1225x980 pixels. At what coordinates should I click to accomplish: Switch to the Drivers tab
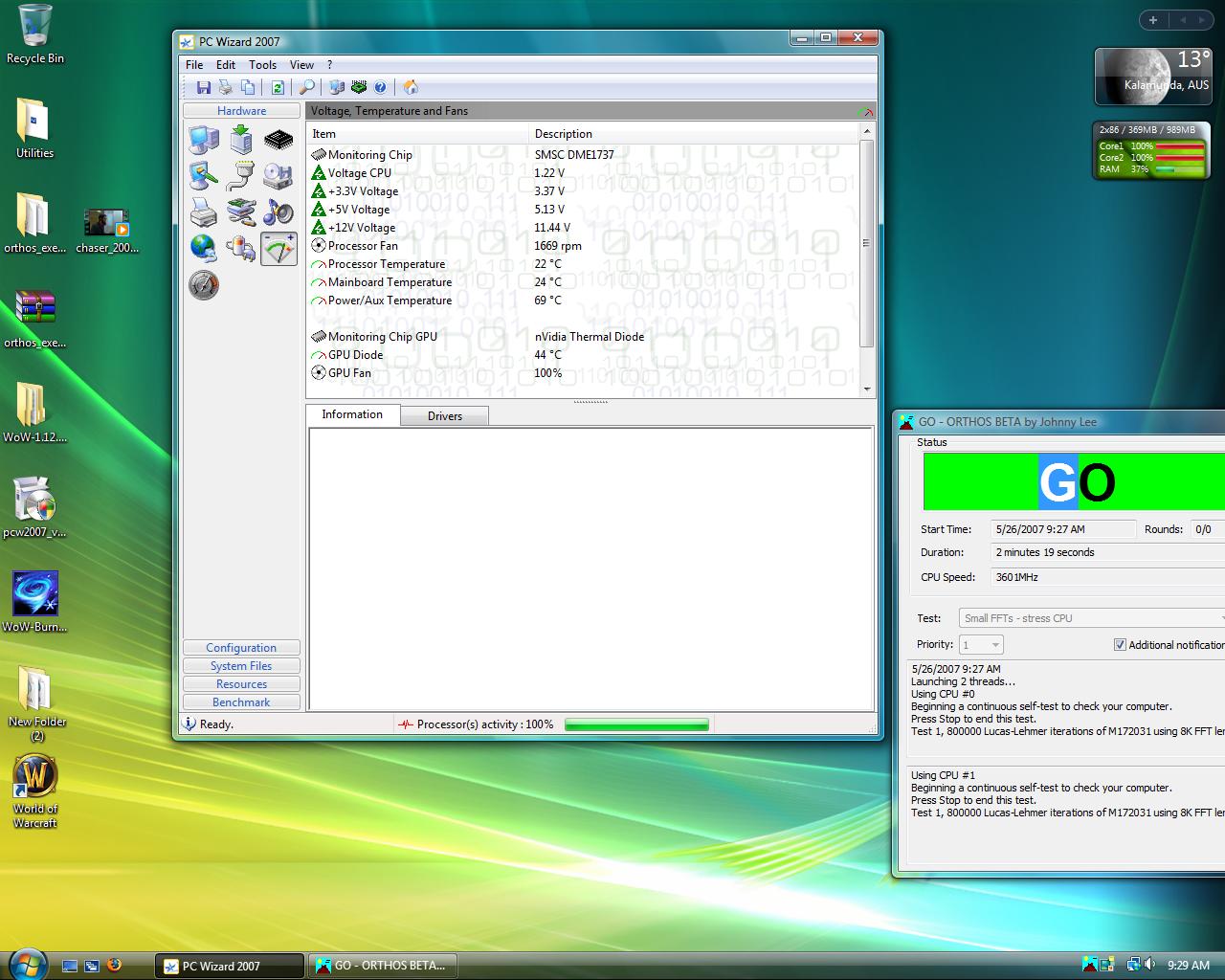pyautogui.click(x=445, y=416)
